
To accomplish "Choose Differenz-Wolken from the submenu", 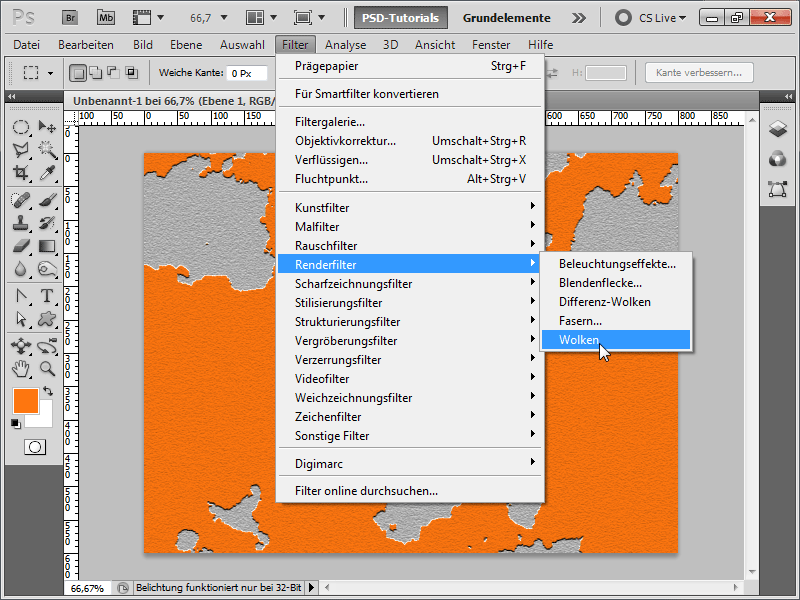I will tap(616, 302).
